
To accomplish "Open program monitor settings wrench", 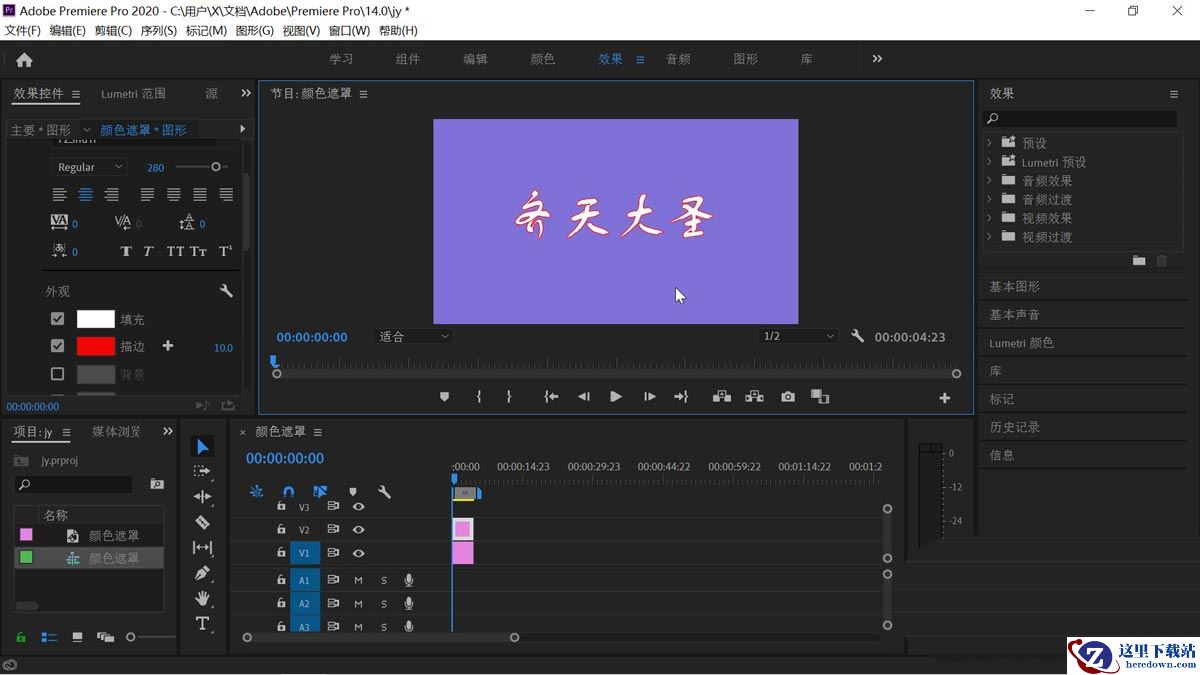I will click(x=857, y=336).
